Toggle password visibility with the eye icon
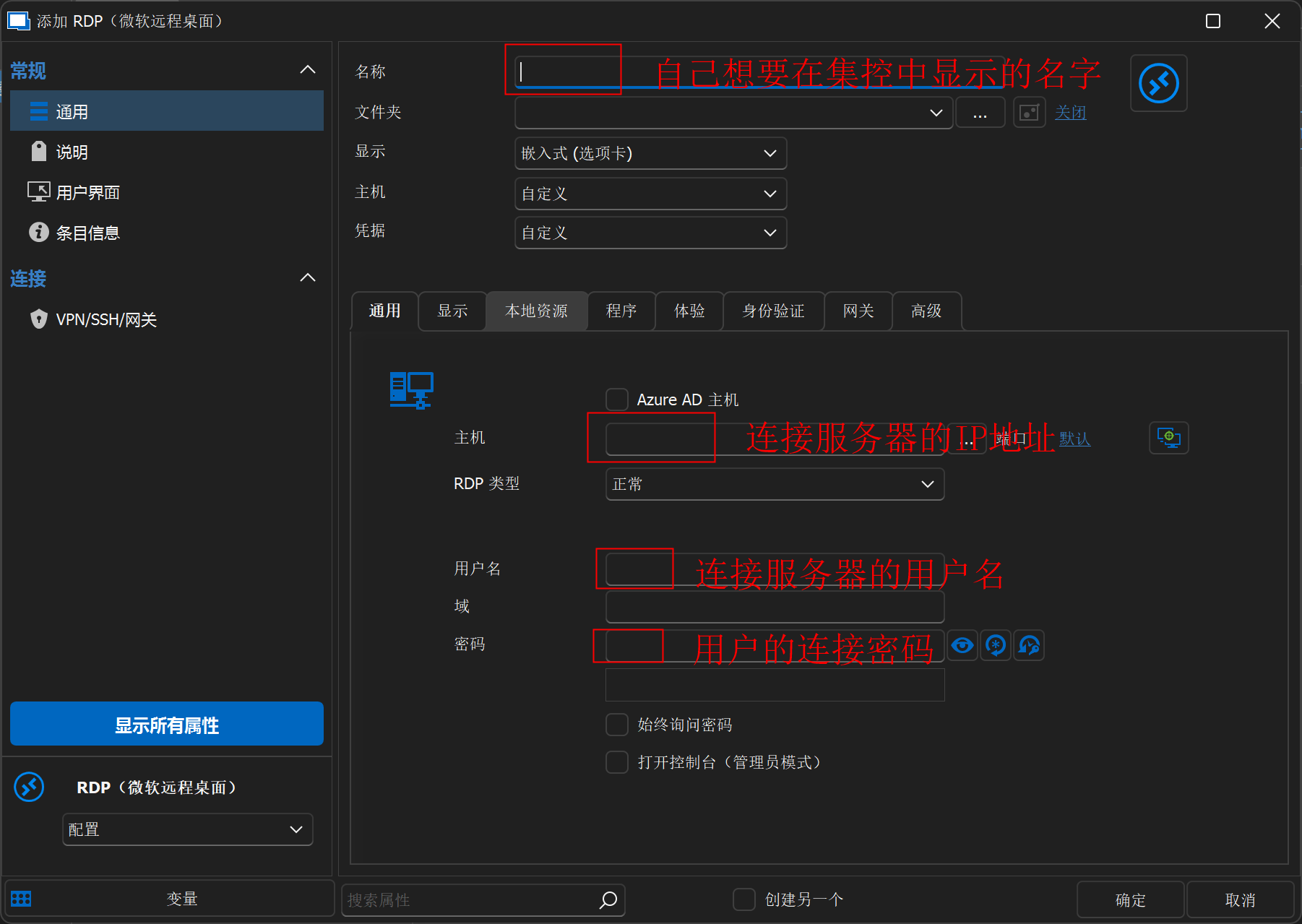Image resolution: width=1302 pixels, height=924 pixels. [962, 645]
